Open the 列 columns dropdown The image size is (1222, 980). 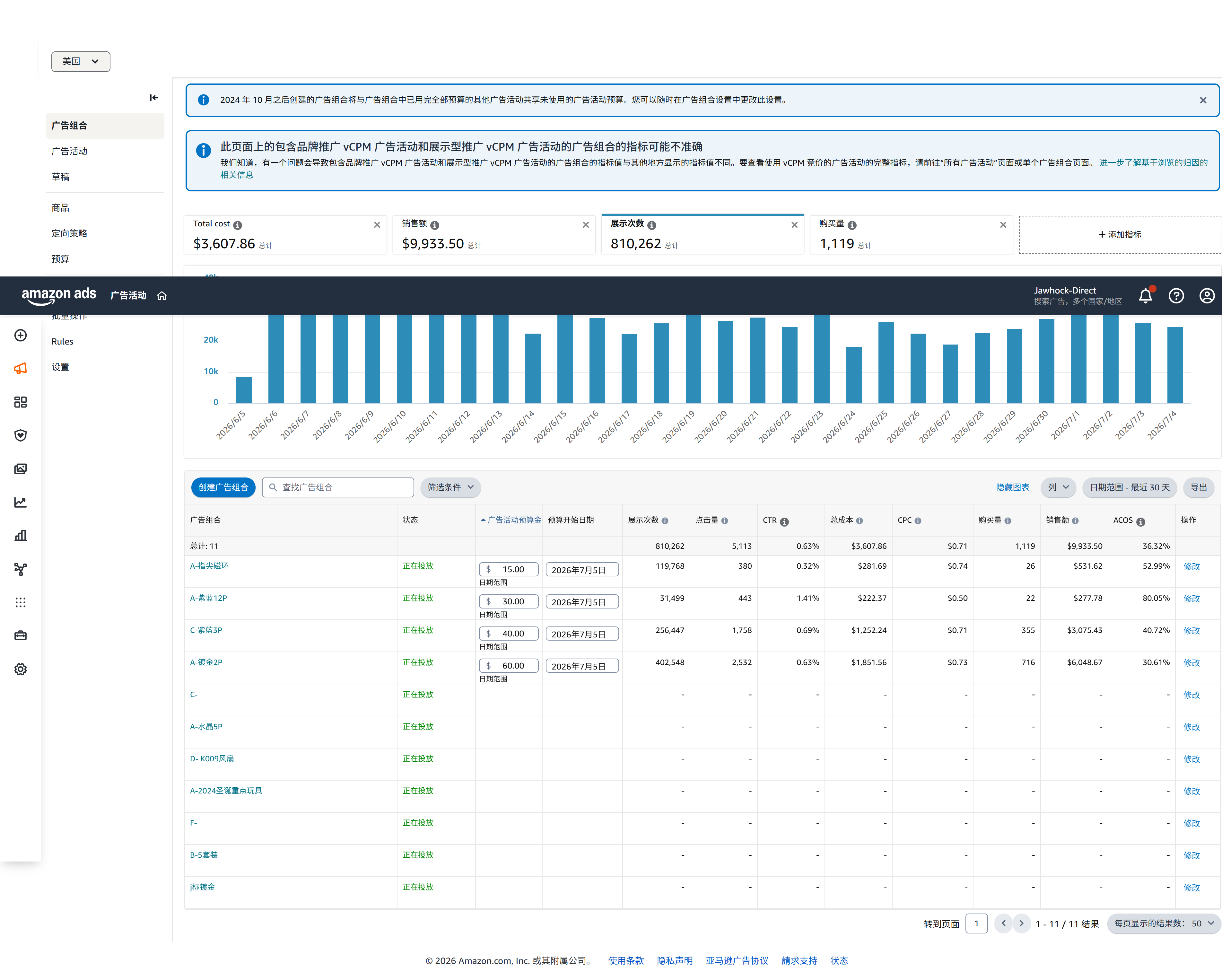[x=1058, y=487]
